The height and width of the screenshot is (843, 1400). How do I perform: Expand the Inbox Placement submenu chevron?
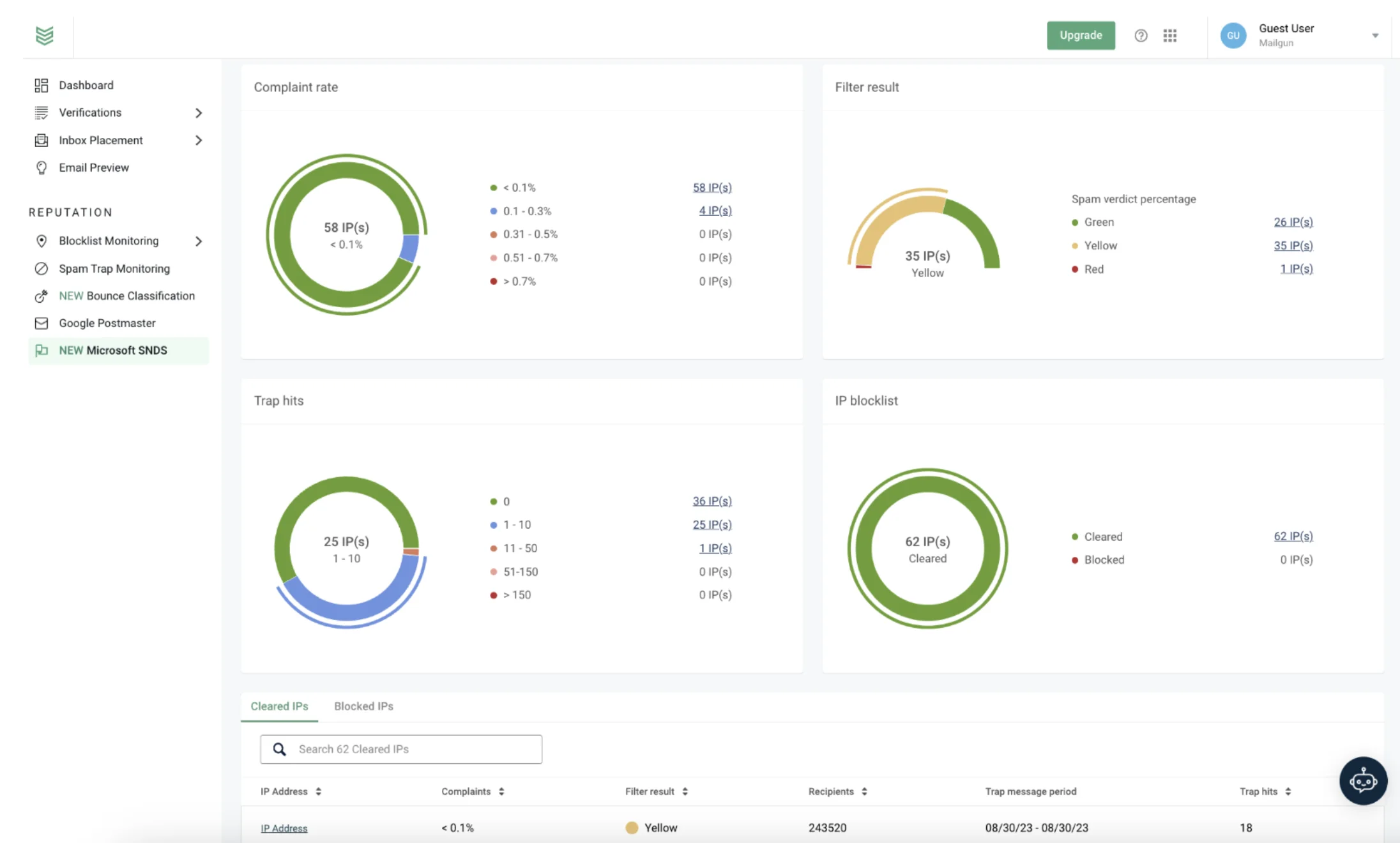pos(199,140)
